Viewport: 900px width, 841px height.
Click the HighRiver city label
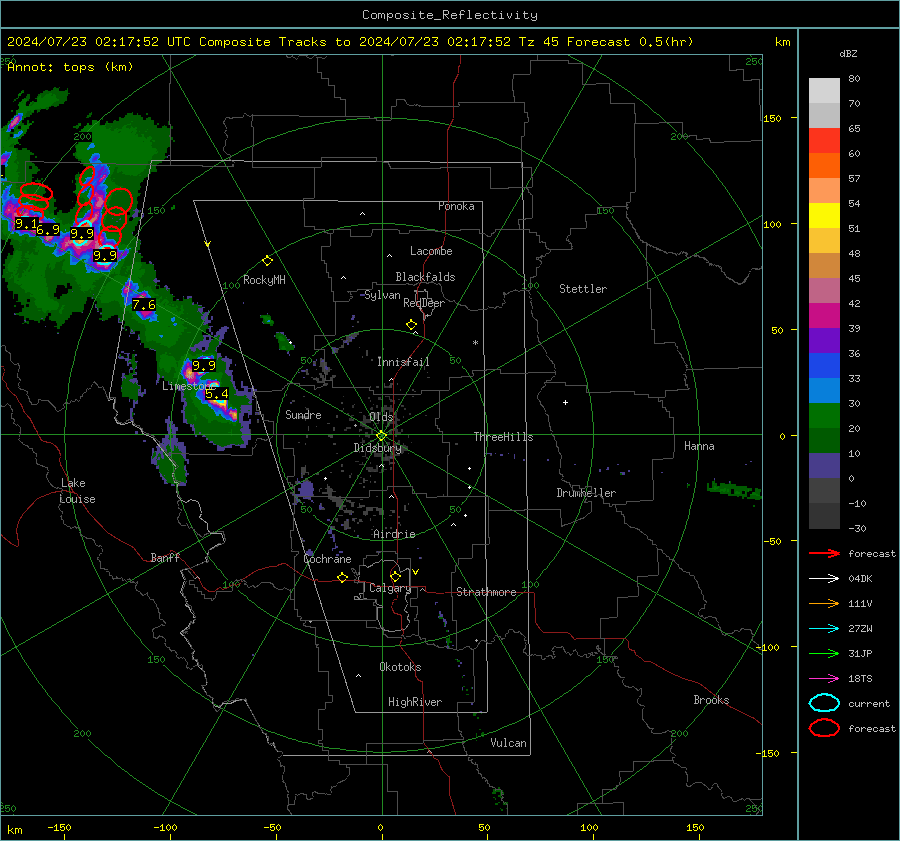(x=415, y=702)
